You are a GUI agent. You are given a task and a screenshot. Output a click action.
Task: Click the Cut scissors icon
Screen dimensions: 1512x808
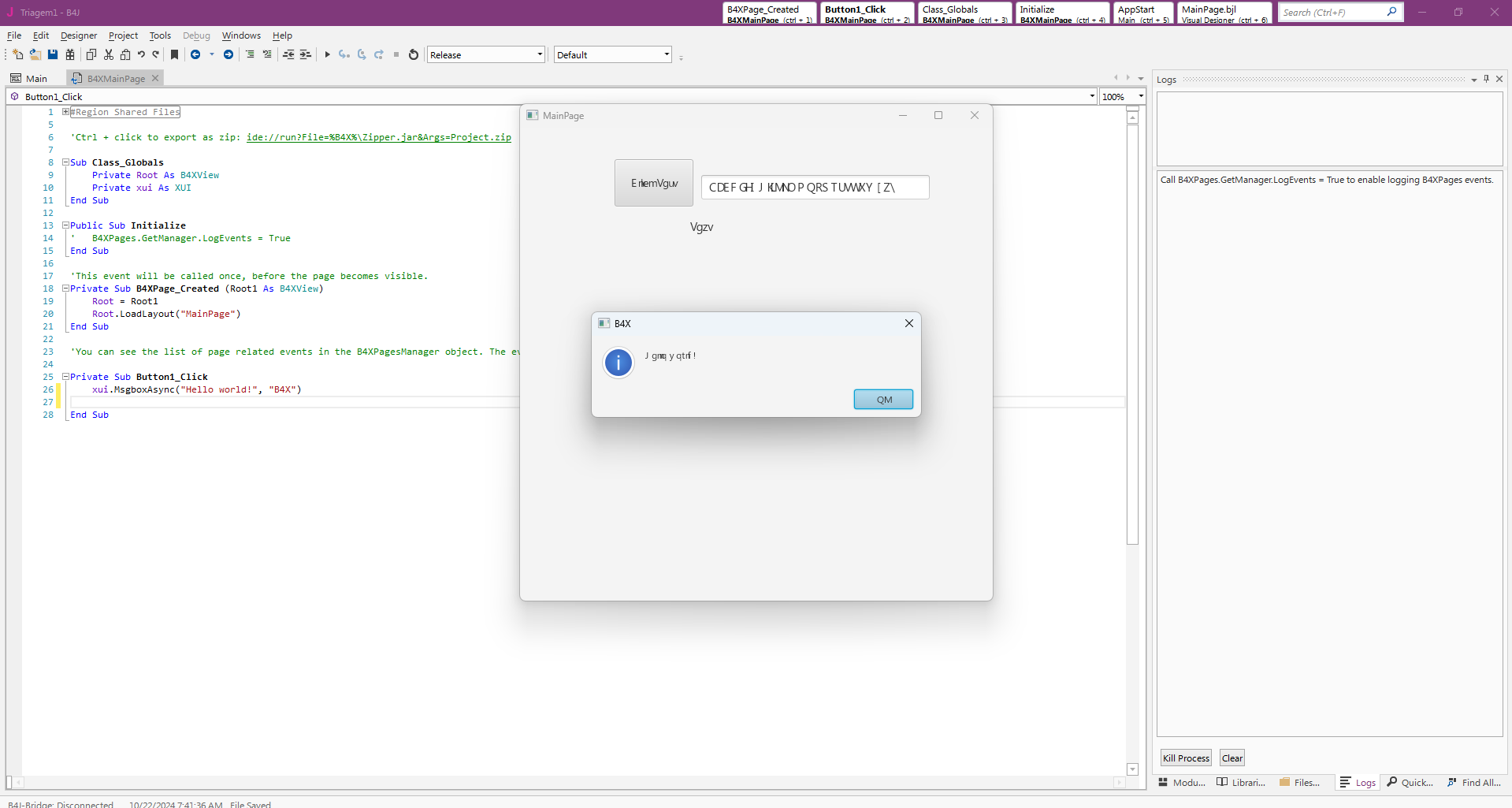(109, 54)
